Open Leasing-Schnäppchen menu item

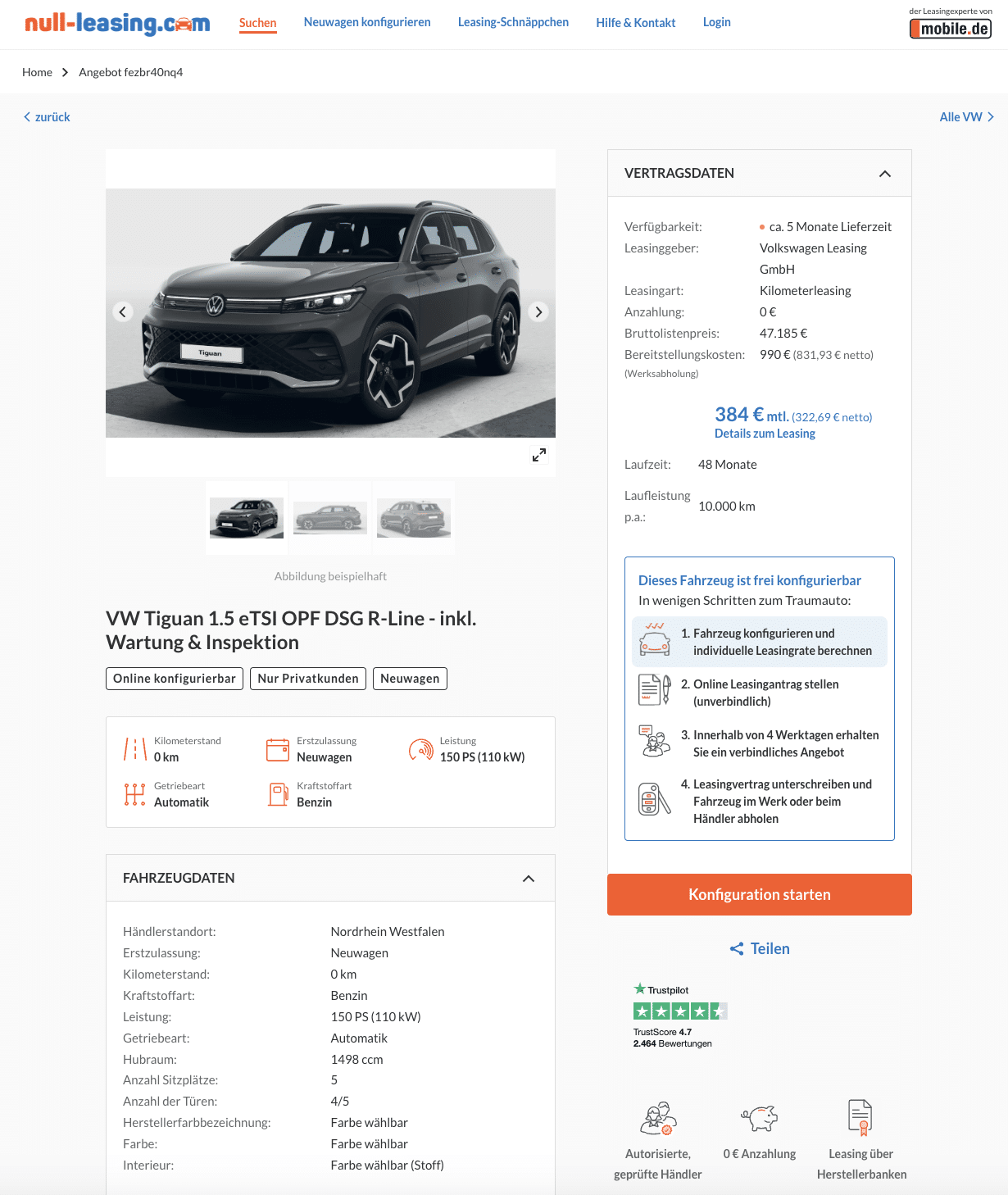coord(513,22)
